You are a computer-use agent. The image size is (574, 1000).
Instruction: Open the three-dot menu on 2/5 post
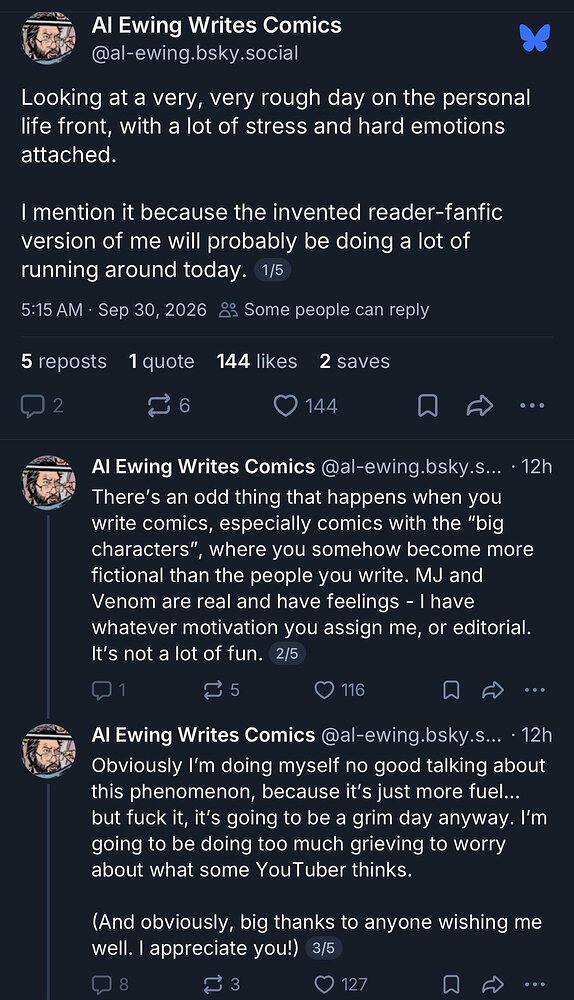point(534,690)
